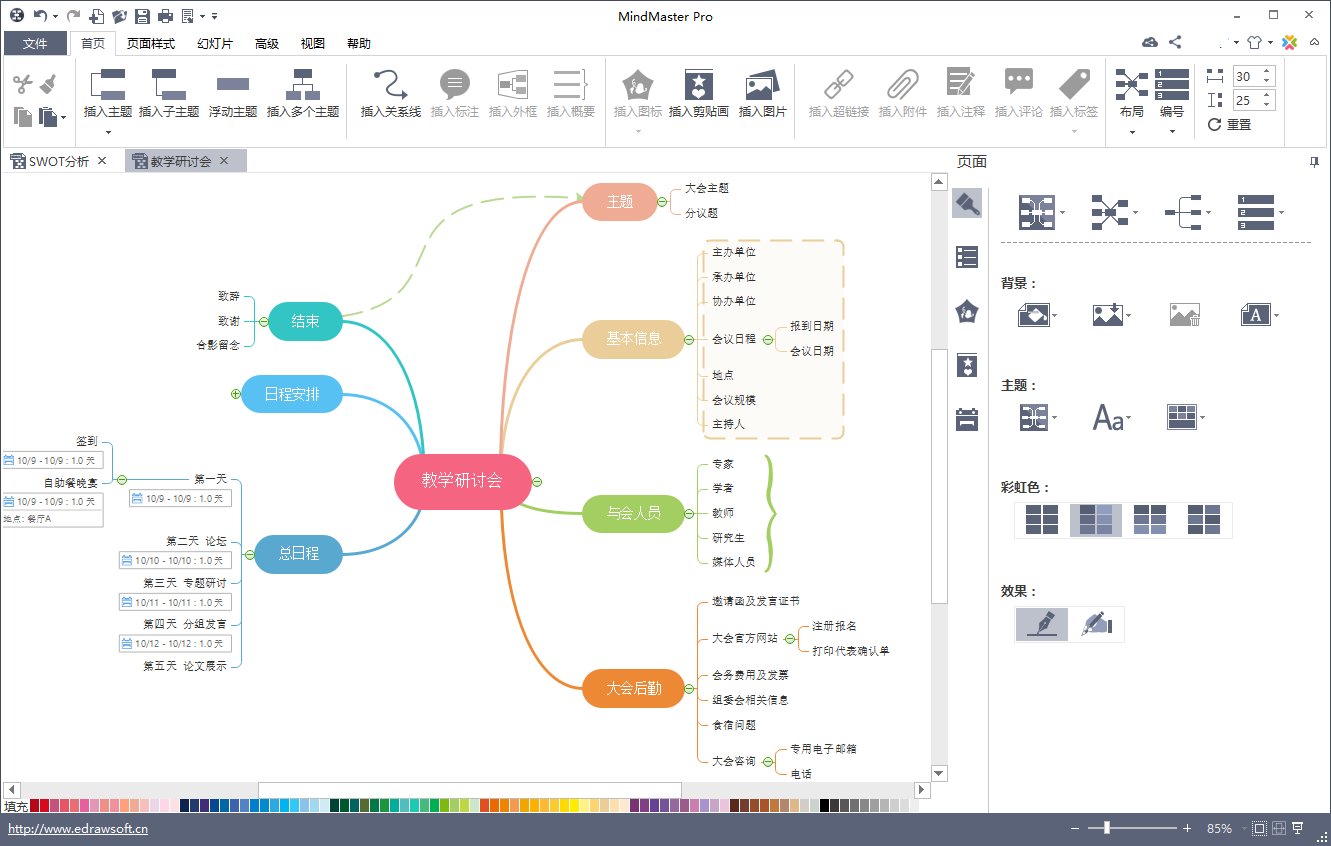This screenshot has width=1331, height=846.
Task: Switch to the 页面样式 ribbon tab
Action: 151,44
